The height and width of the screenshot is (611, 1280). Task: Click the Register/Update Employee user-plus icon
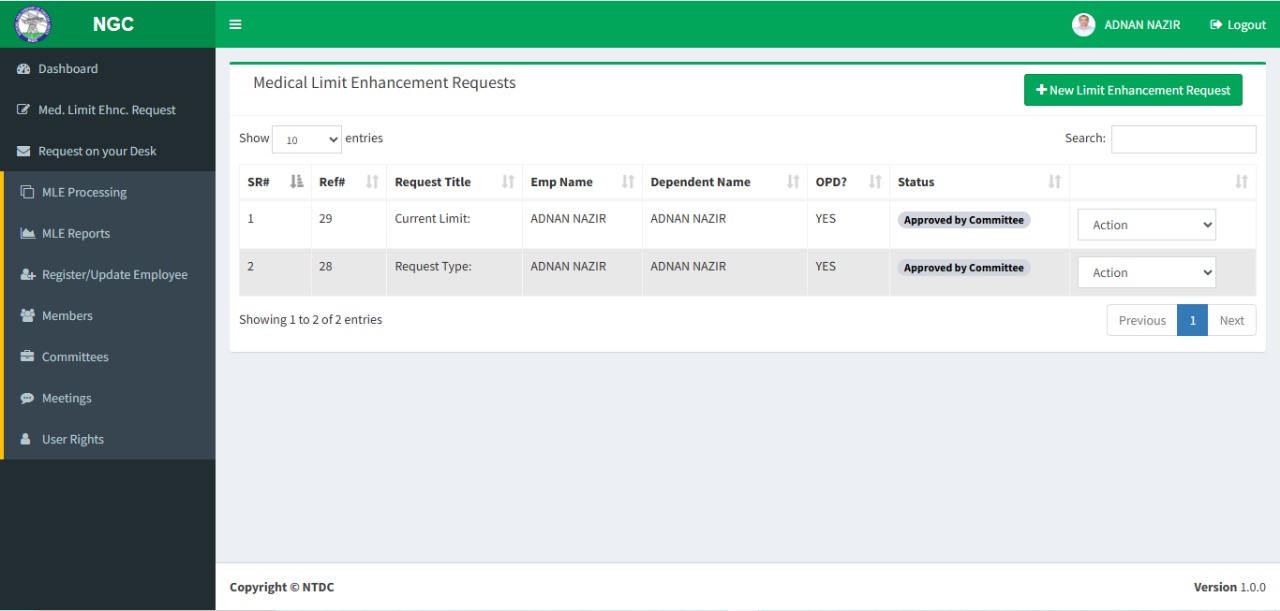pyautogui.click(x=28, y=275)
